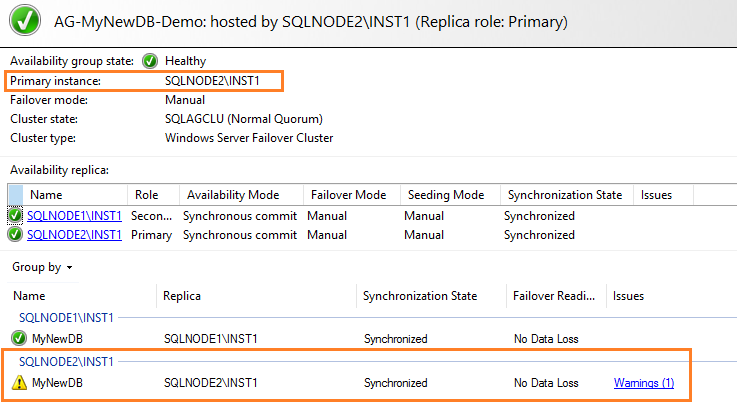Open the Group by dropdown

point(42,268)
